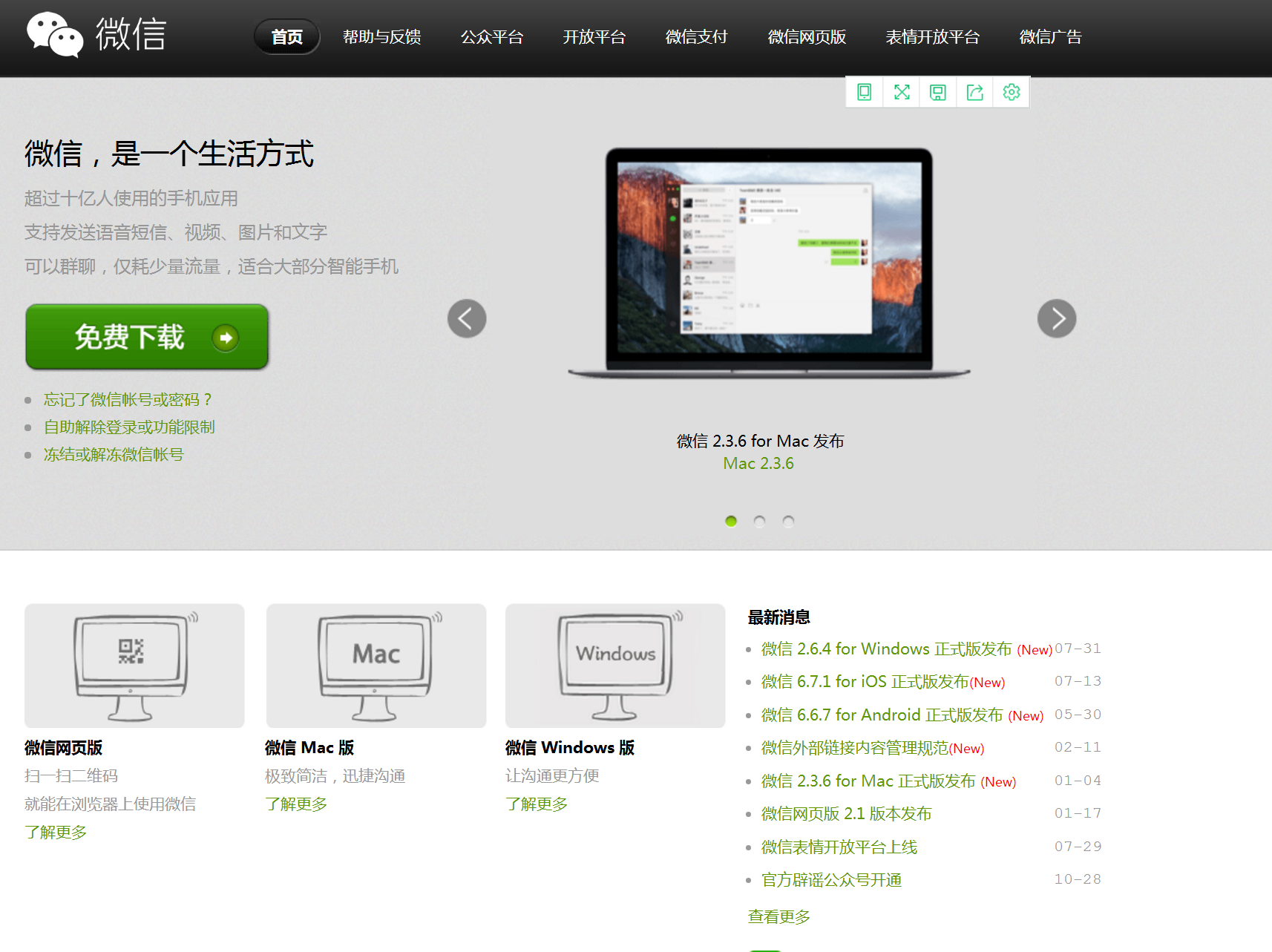Click the Mac monitor illustration

coord(376,665)
